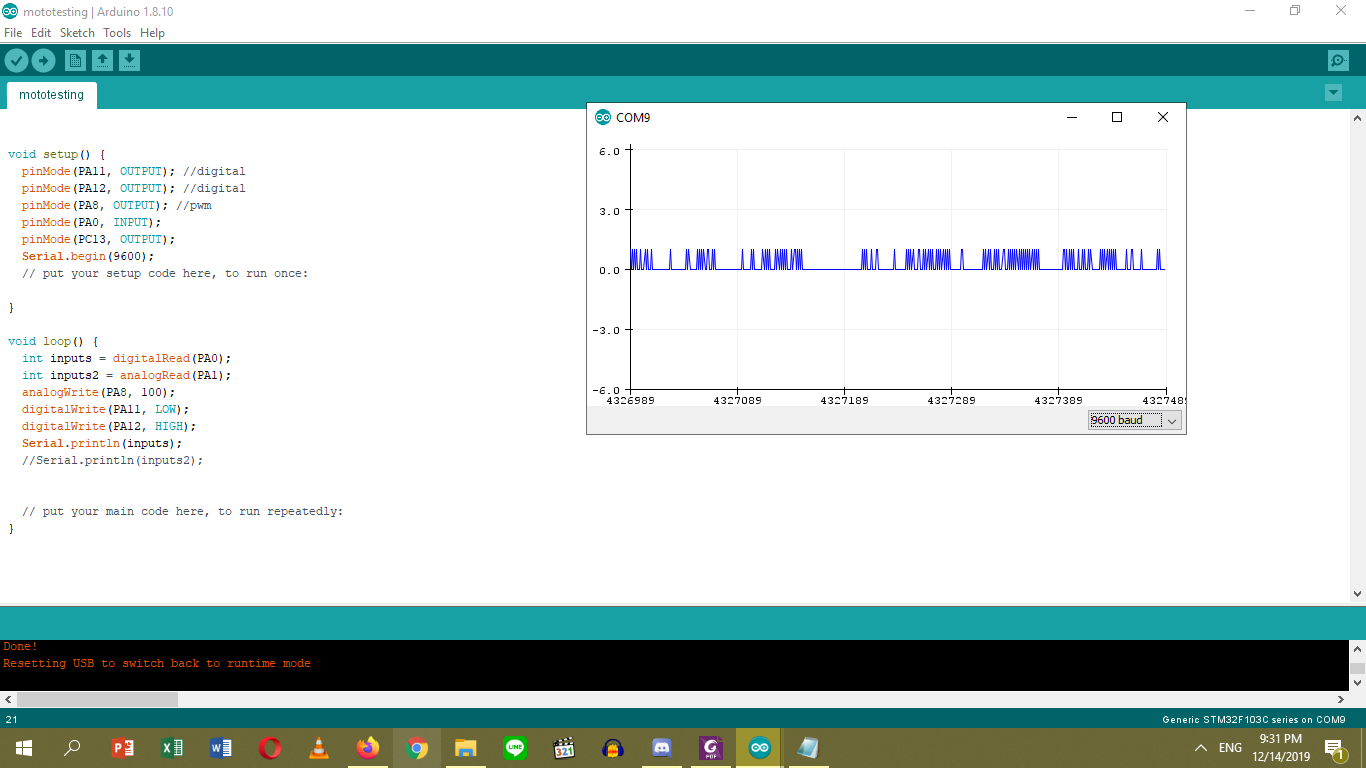Click the 'Serial.begin(9600);' code line
Viewport: 1366px width, 768px height.
pyautogui.click(x=88, y=257)
